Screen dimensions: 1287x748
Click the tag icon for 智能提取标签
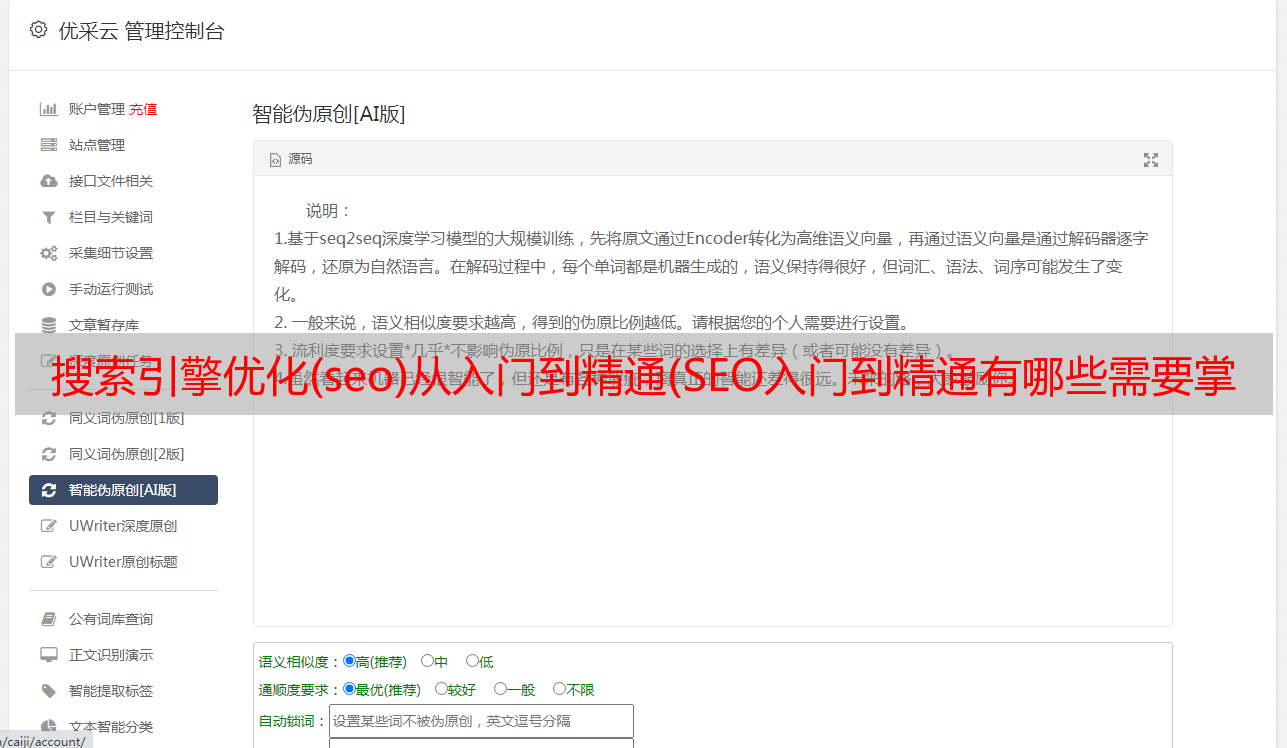click(48, 691)
